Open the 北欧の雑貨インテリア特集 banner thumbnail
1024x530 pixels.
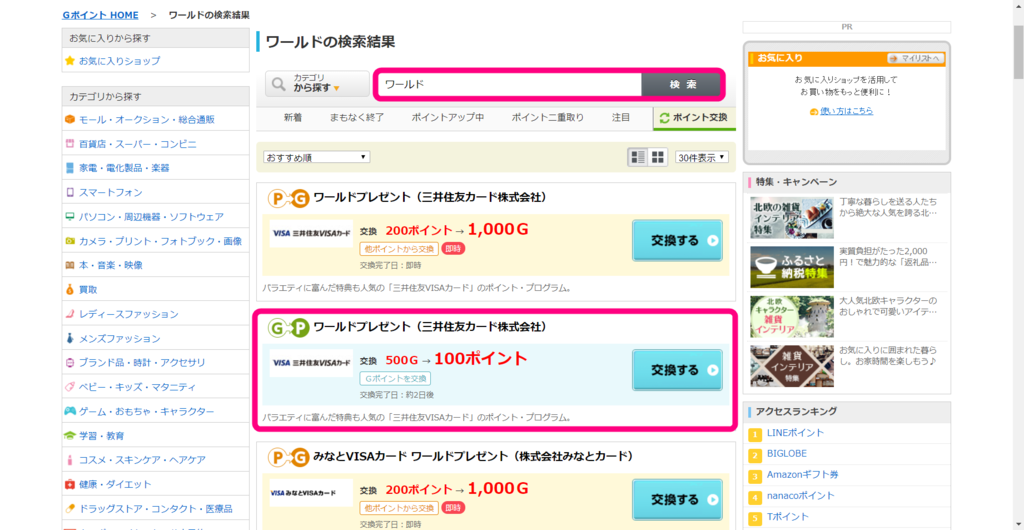coord(792,218)
